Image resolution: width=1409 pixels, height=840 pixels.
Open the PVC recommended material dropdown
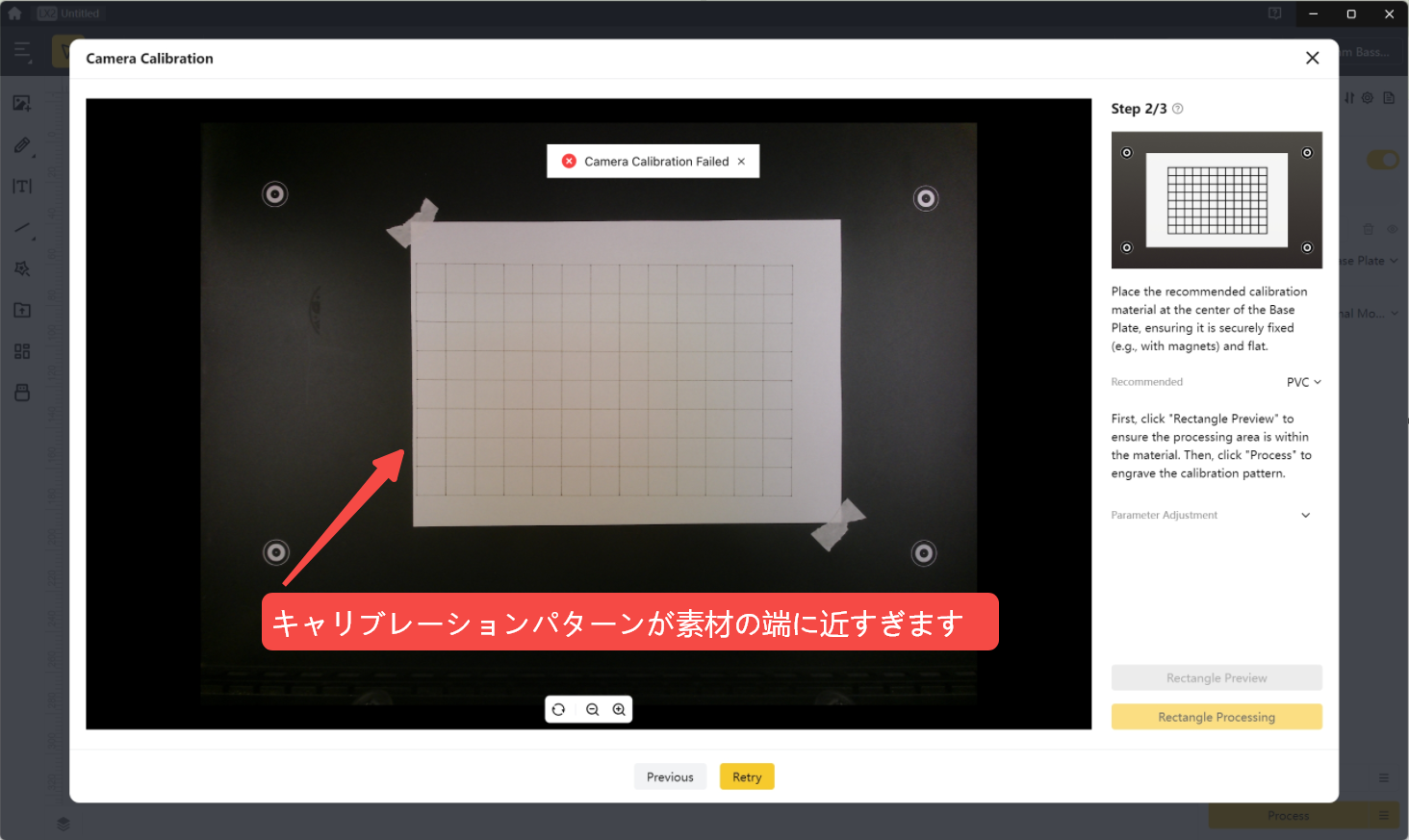pos(1304,382)
